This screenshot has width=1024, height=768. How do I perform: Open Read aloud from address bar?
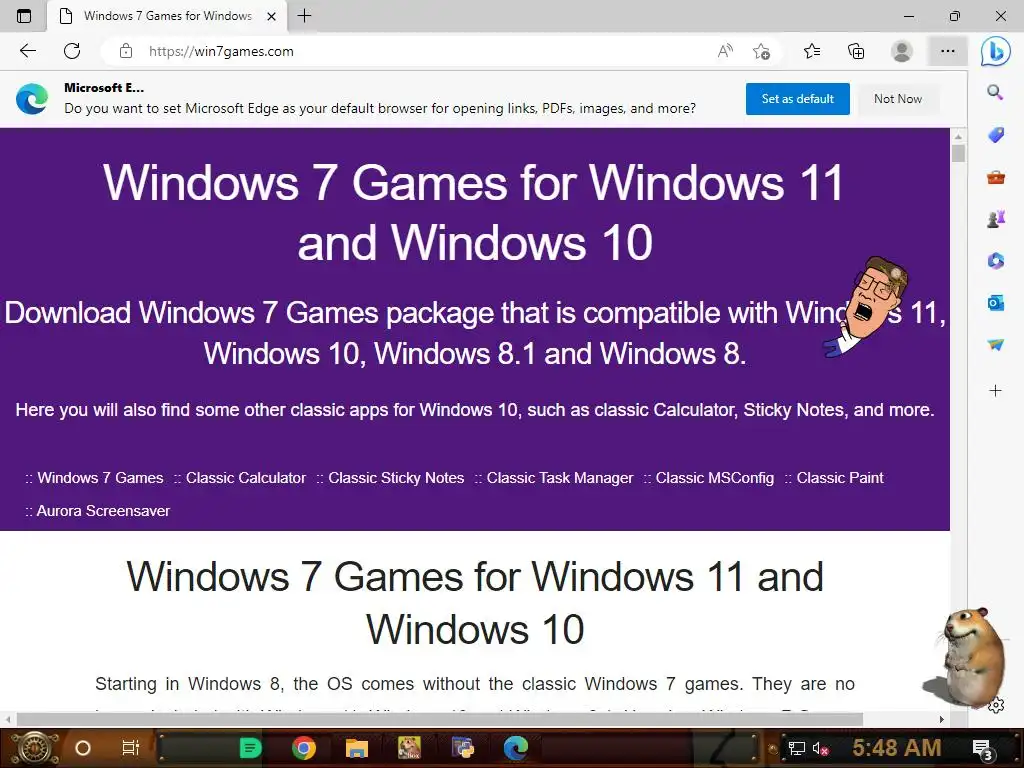click(x=725, y=51)
